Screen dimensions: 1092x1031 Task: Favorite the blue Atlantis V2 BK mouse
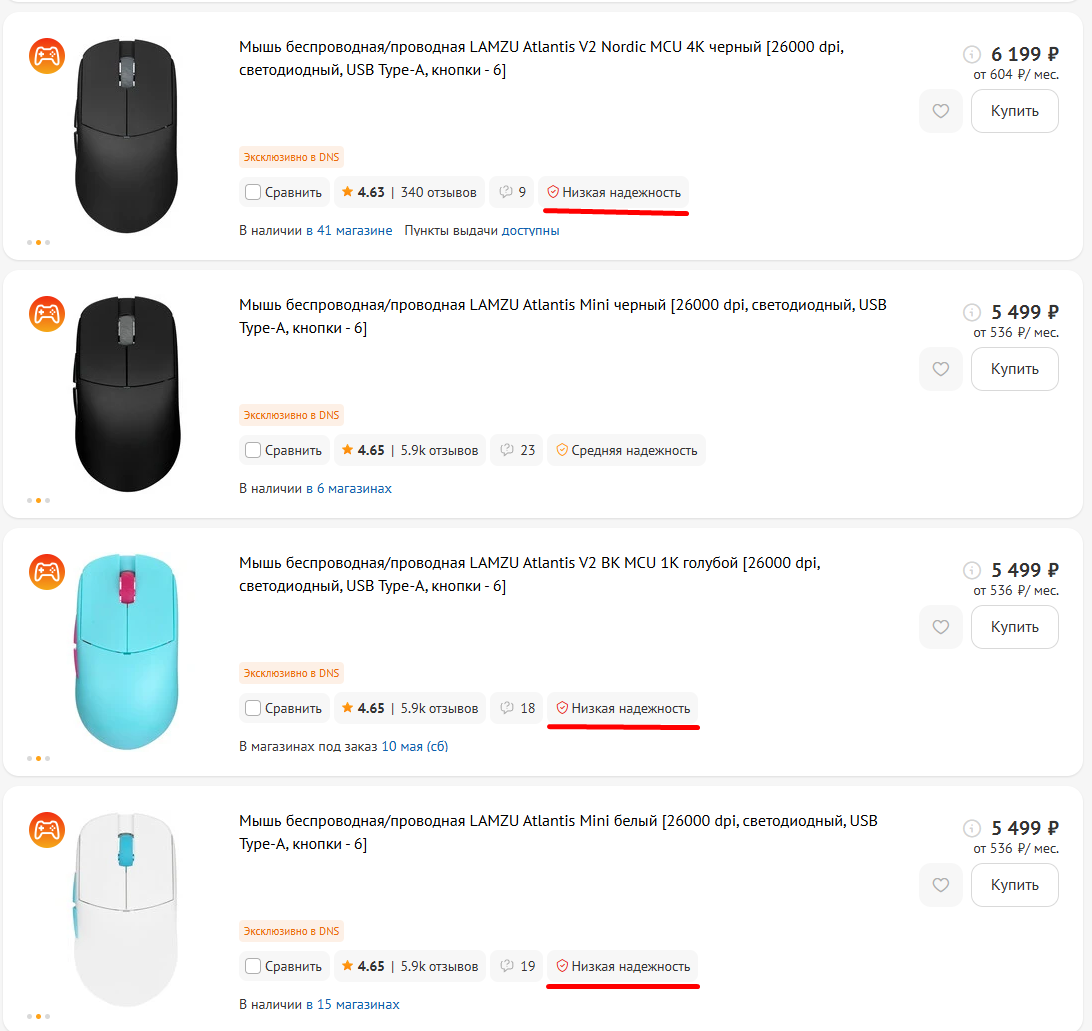pyautogui.click(x=940, y=627)
